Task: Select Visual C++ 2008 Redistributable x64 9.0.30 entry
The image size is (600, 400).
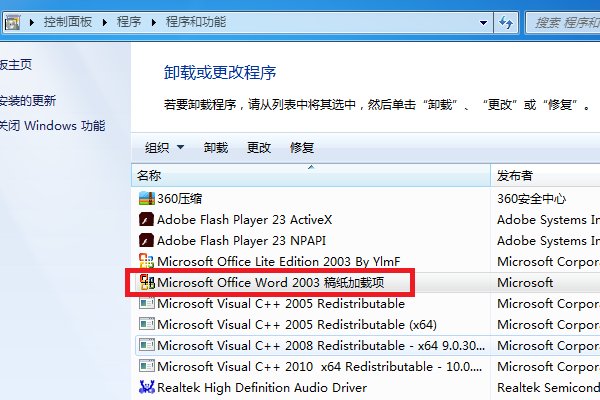Action: [x=321, y=346]
